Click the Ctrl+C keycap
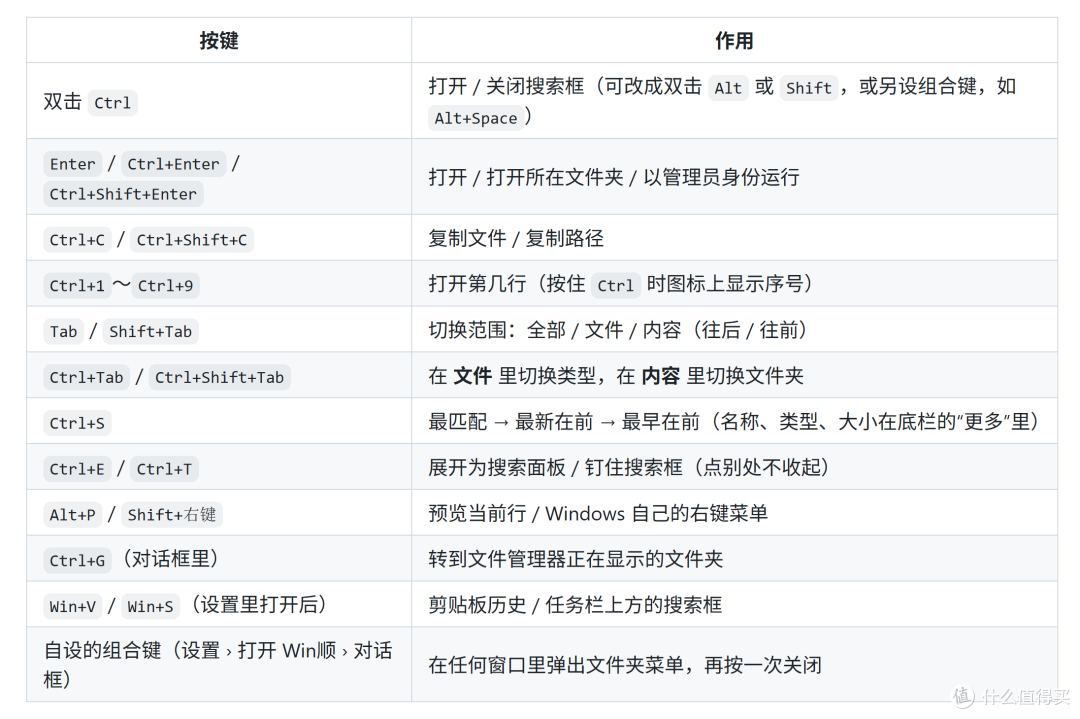This screenshot has height=719, width=1080. click(77, 240)
